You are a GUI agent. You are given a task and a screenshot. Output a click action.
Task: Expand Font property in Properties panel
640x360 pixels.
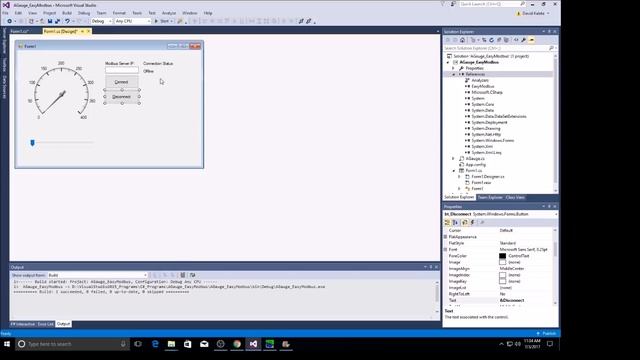[x=445, y=249]
